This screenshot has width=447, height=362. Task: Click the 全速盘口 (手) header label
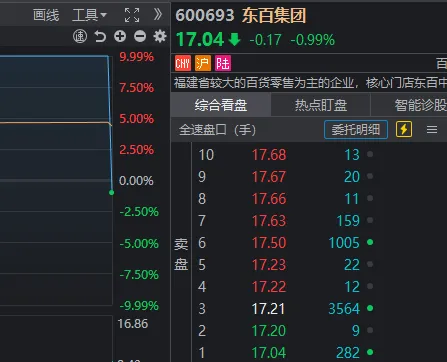pyautogui.click(x=217, y=130)
